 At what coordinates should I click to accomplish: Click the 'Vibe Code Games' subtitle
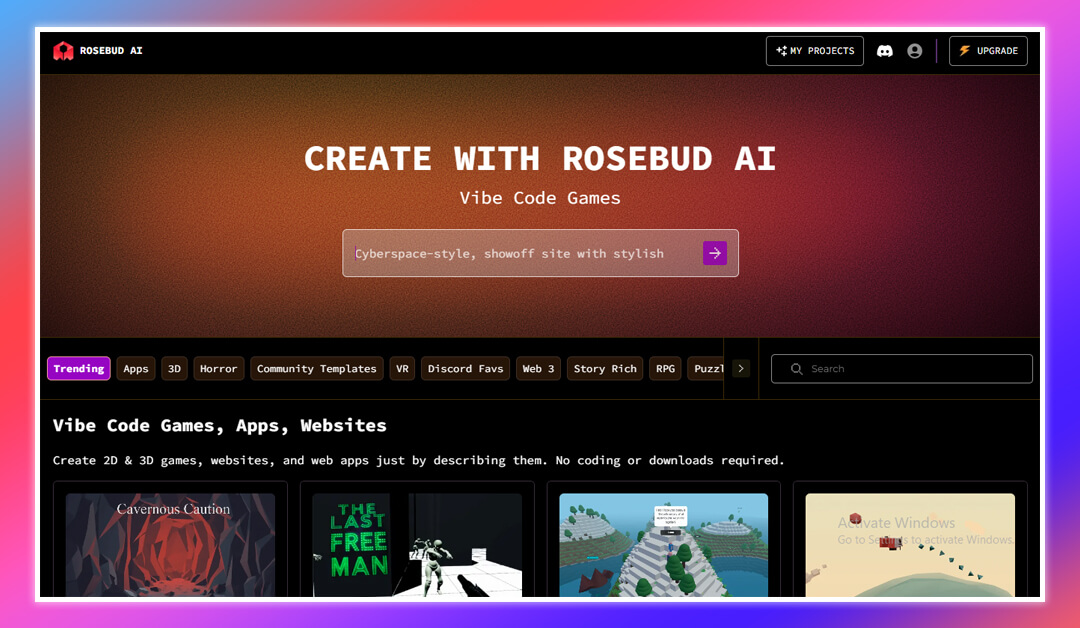point(540,198)
